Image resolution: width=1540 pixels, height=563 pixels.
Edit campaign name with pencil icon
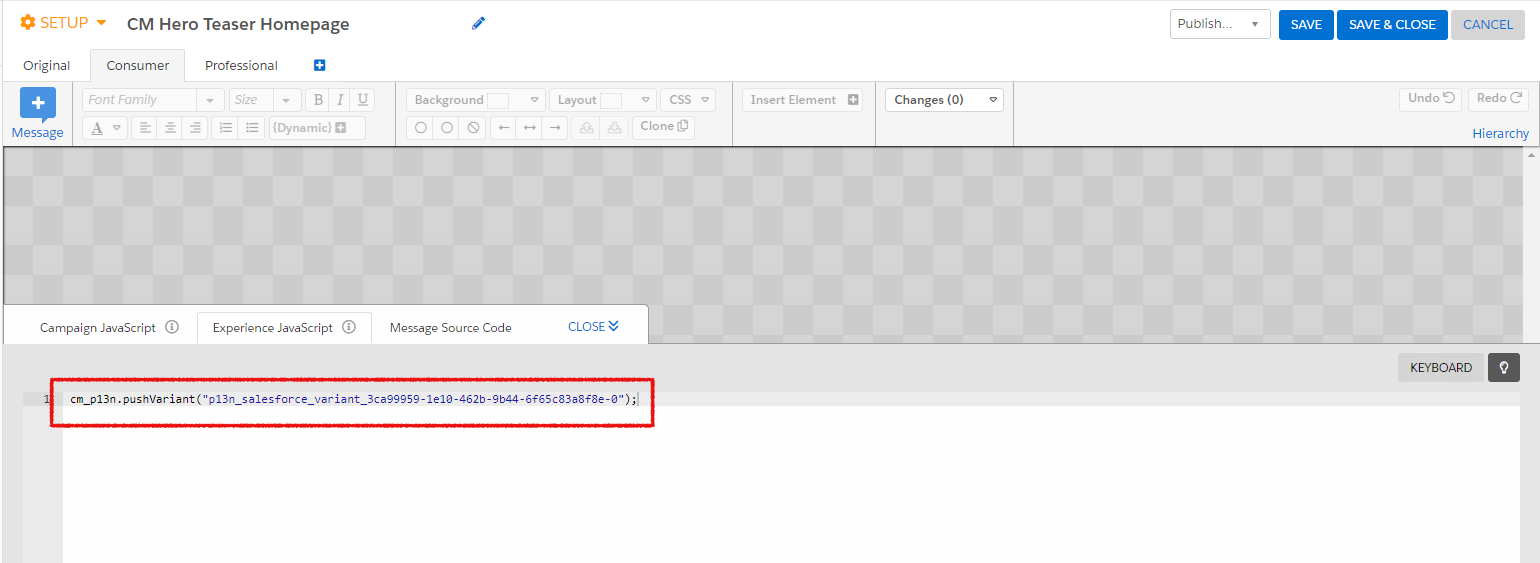tap(478, 24)
